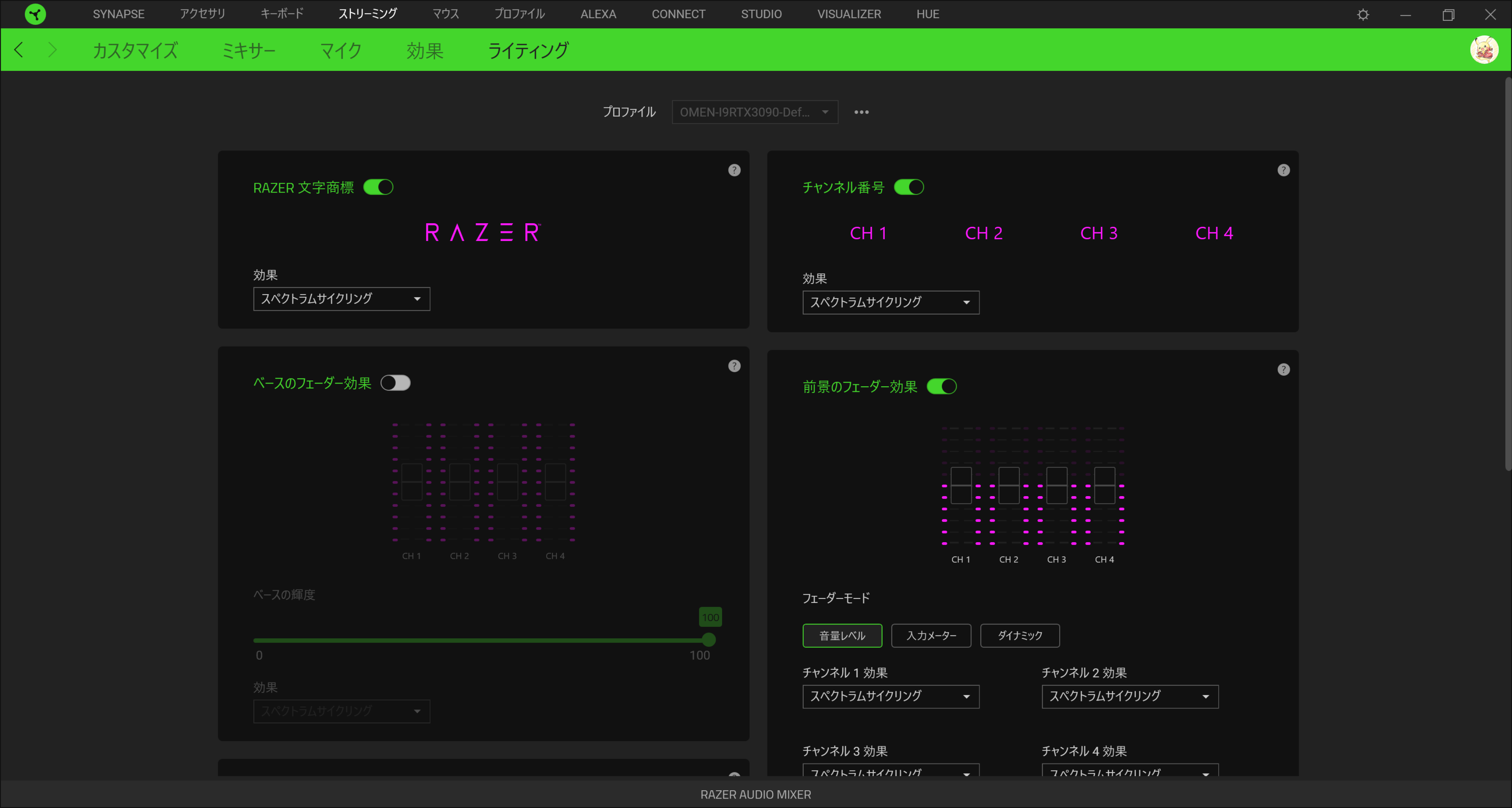Open the プロファイル OMEN-I9RTX3090 dropdown
This screenshot has width=1512, height=808.
[755, 112]
